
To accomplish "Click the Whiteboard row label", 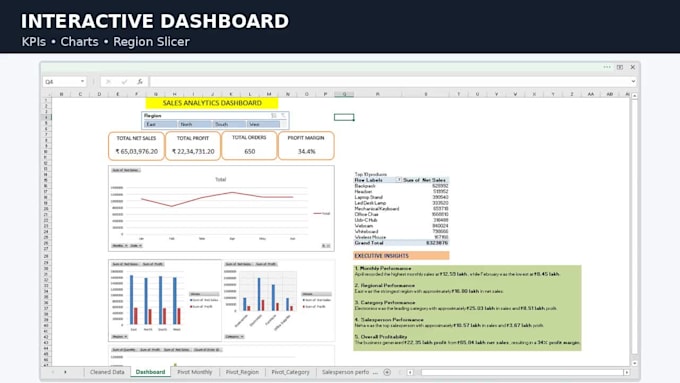I will point(366,232).
